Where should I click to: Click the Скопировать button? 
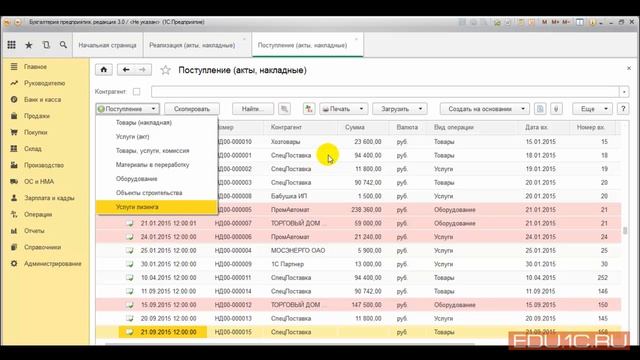click(192, 109)
